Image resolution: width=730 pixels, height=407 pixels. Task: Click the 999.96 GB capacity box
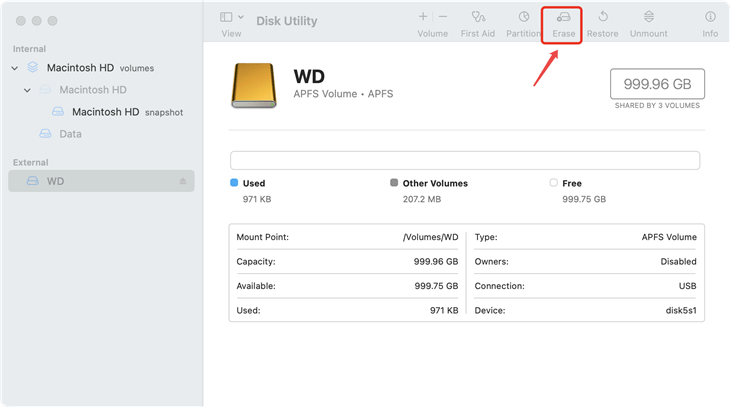[x=657, y=83]
